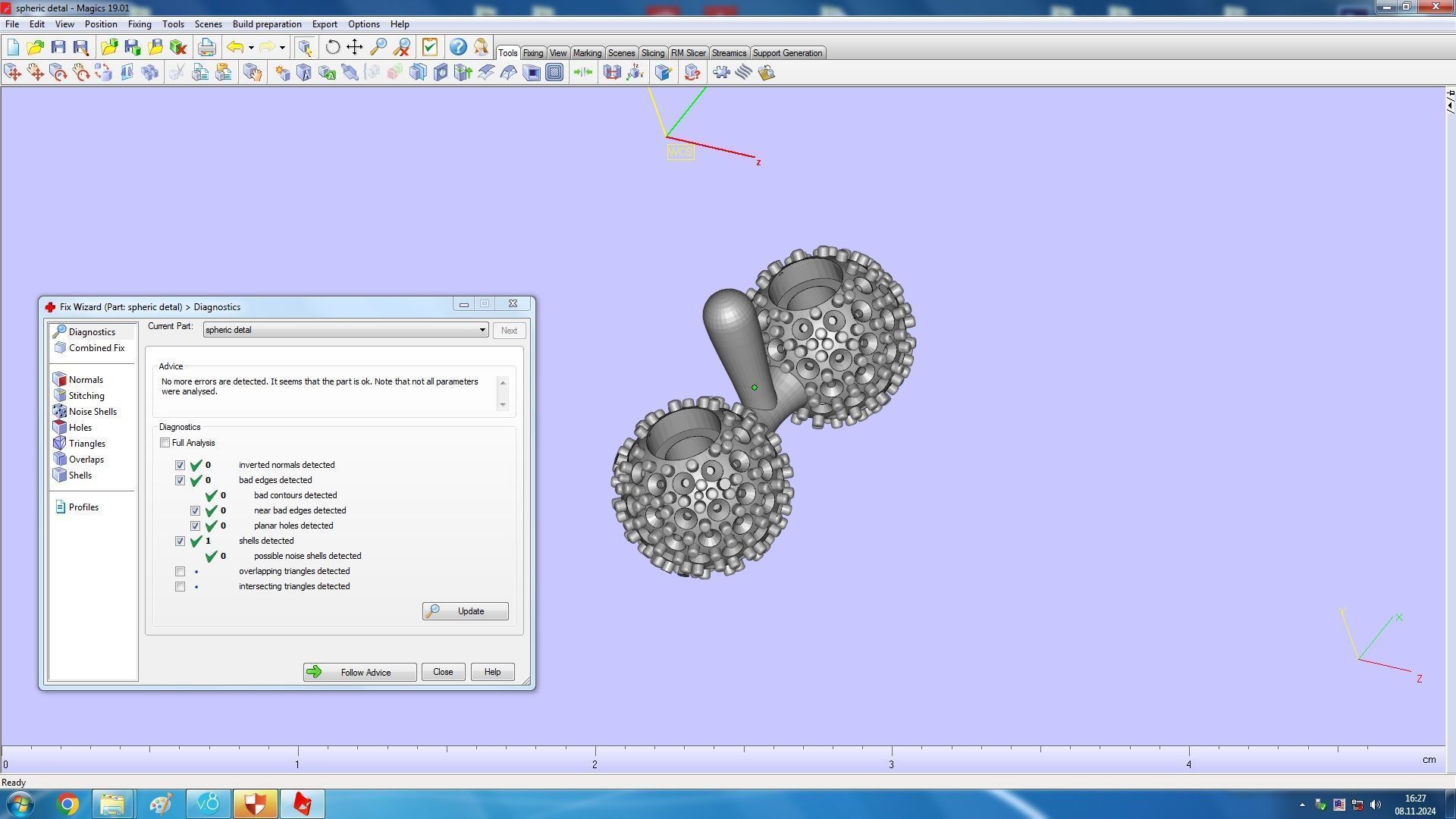The width and height of the screenshot is (1456, 819).
Task: Click the blue Help question mark icon
Action: pos(458,47)
